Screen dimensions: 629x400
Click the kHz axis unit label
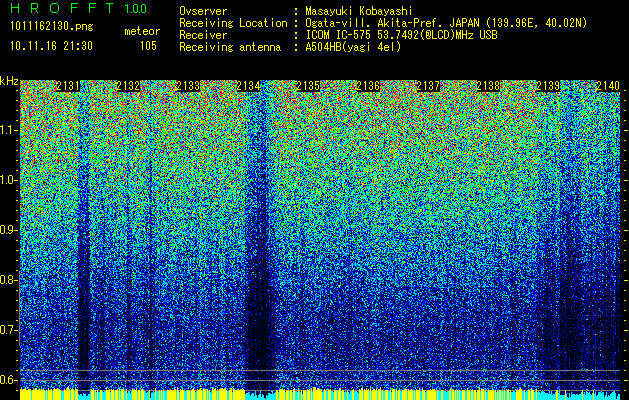click(9, 81)
